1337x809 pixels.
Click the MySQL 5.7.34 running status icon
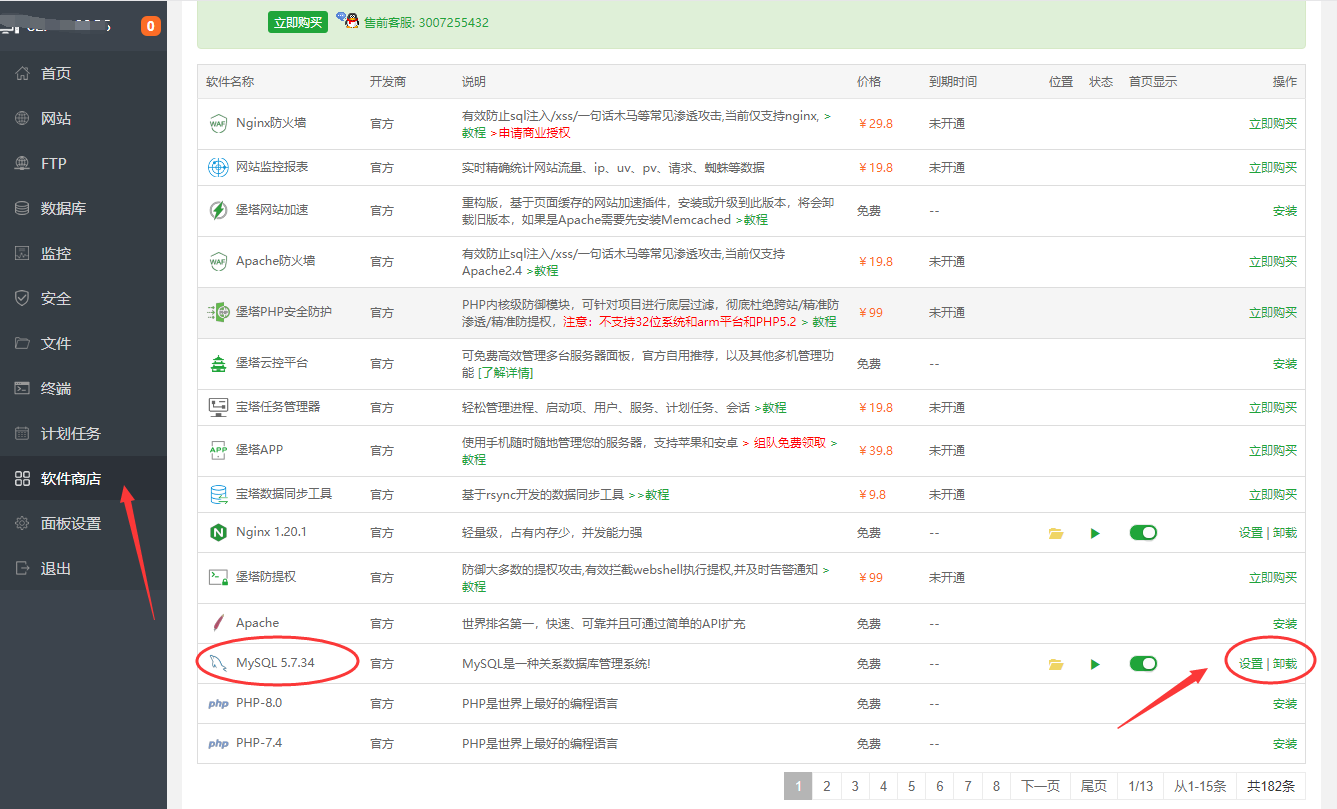(x=1095, y=664)
